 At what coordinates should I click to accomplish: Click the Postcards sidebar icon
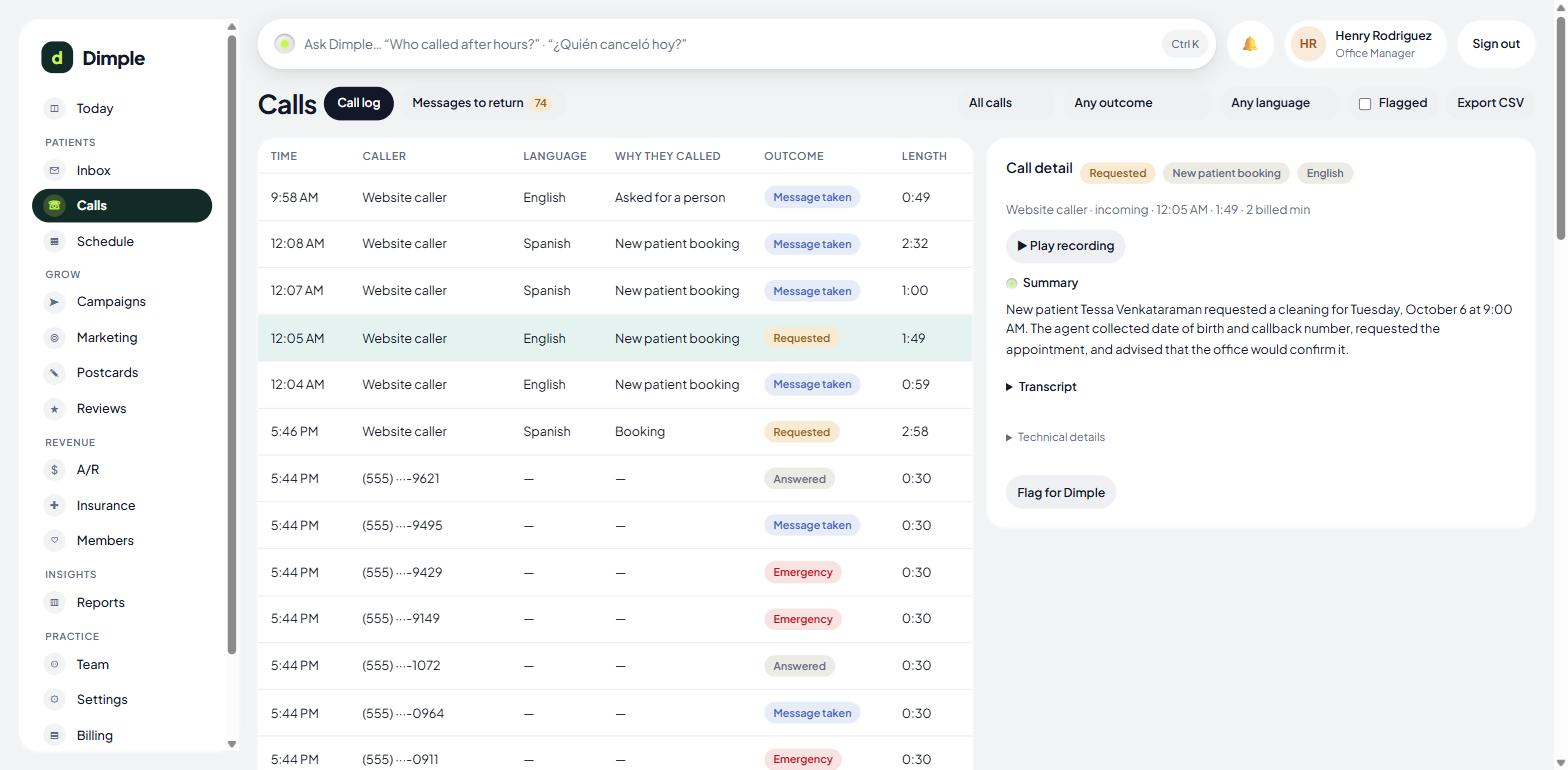[55, 372]
